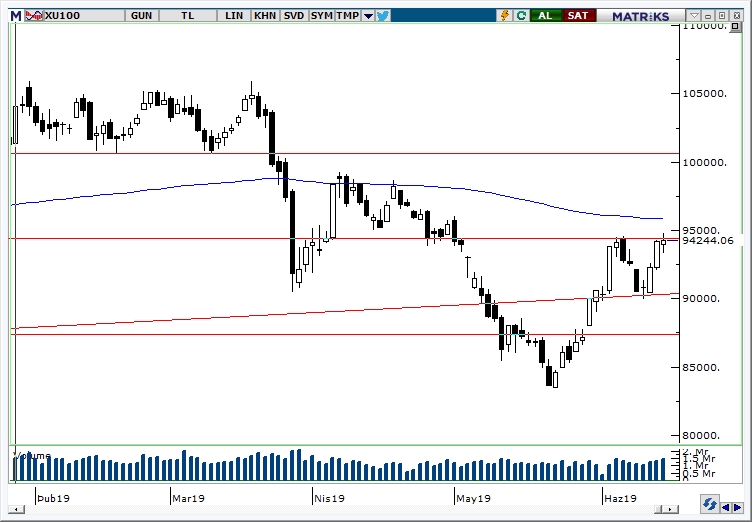This screenshot has width=752, height=522.
Task: Click the Mar19 date axis label
Action: point(188,498)
